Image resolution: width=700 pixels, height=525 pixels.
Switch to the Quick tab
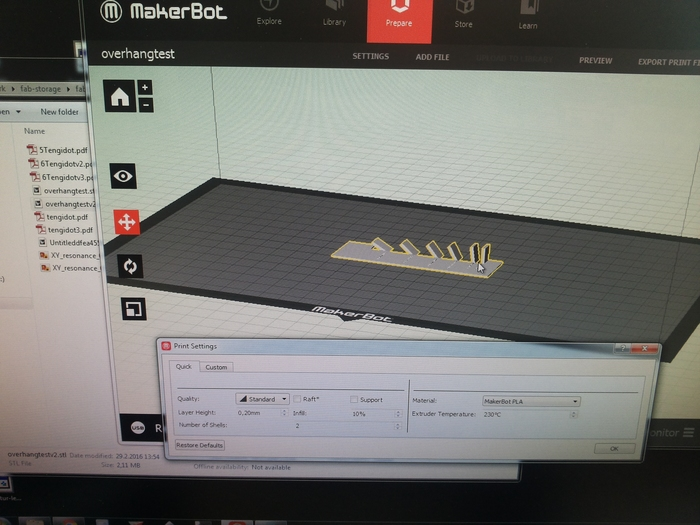pyautogui.click(x=183, y=366)
